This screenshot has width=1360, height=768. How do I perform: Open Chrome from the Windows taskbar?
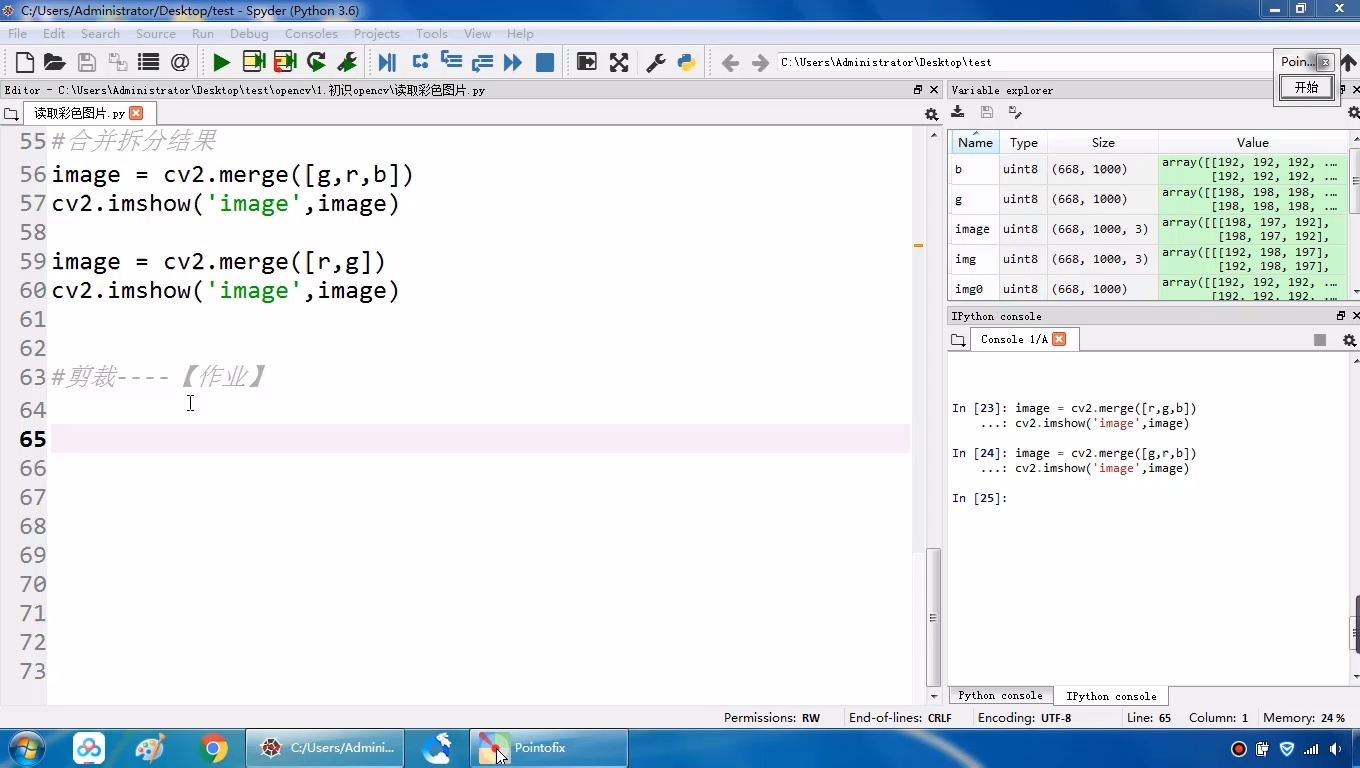pos(212,748)
